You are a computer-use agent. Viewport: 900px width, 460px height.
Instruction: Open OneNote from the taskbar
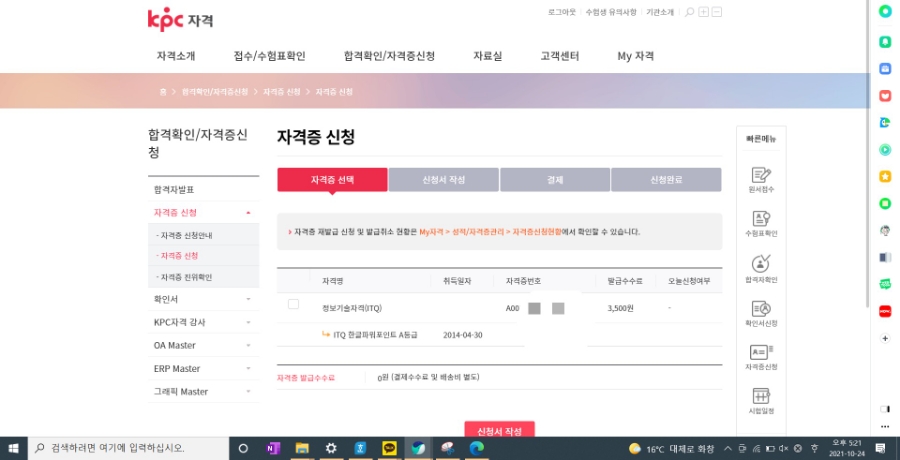click(273, 448)
